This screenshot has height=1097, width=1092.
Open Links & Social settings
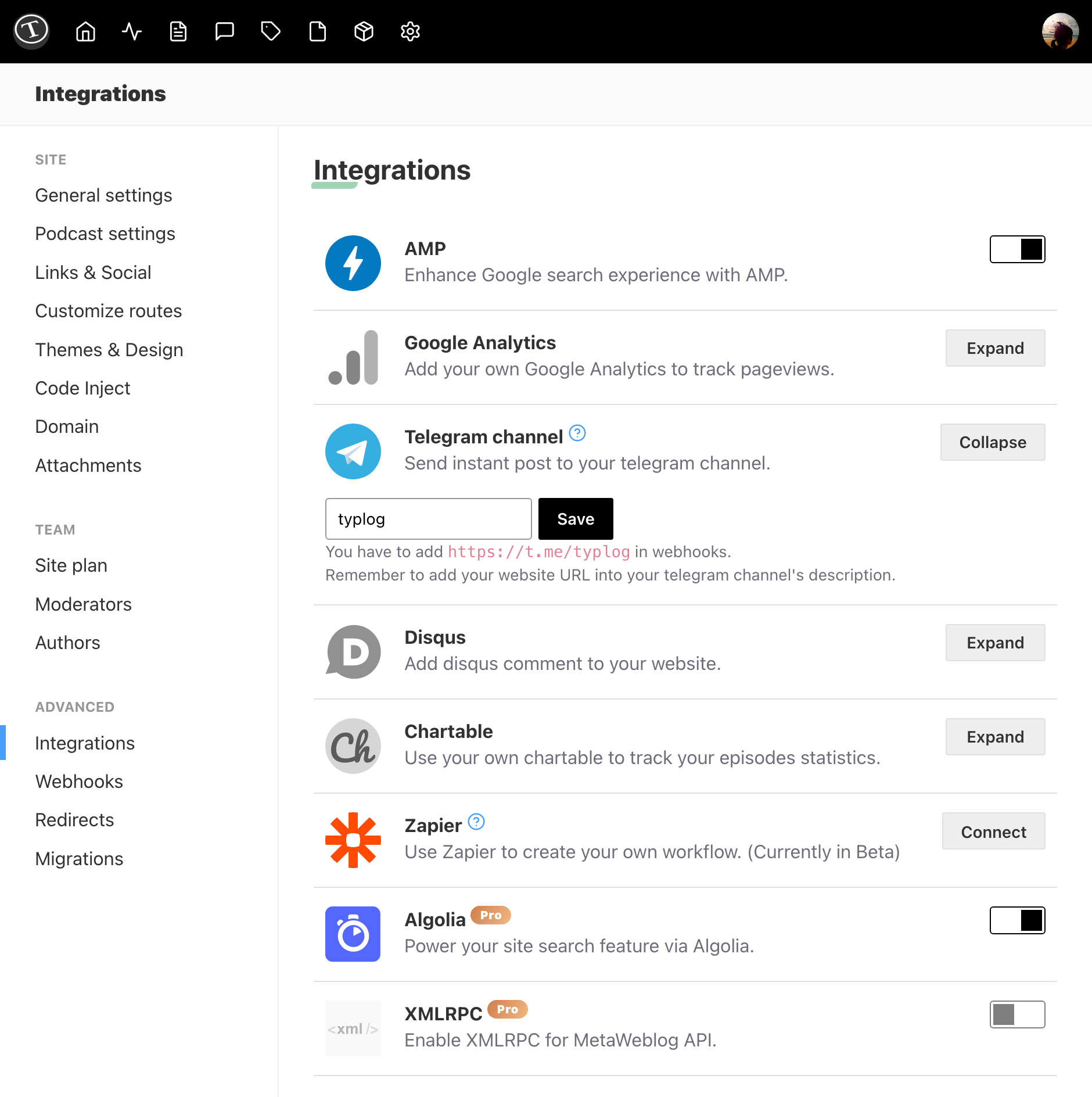click(x=94, y=273)
